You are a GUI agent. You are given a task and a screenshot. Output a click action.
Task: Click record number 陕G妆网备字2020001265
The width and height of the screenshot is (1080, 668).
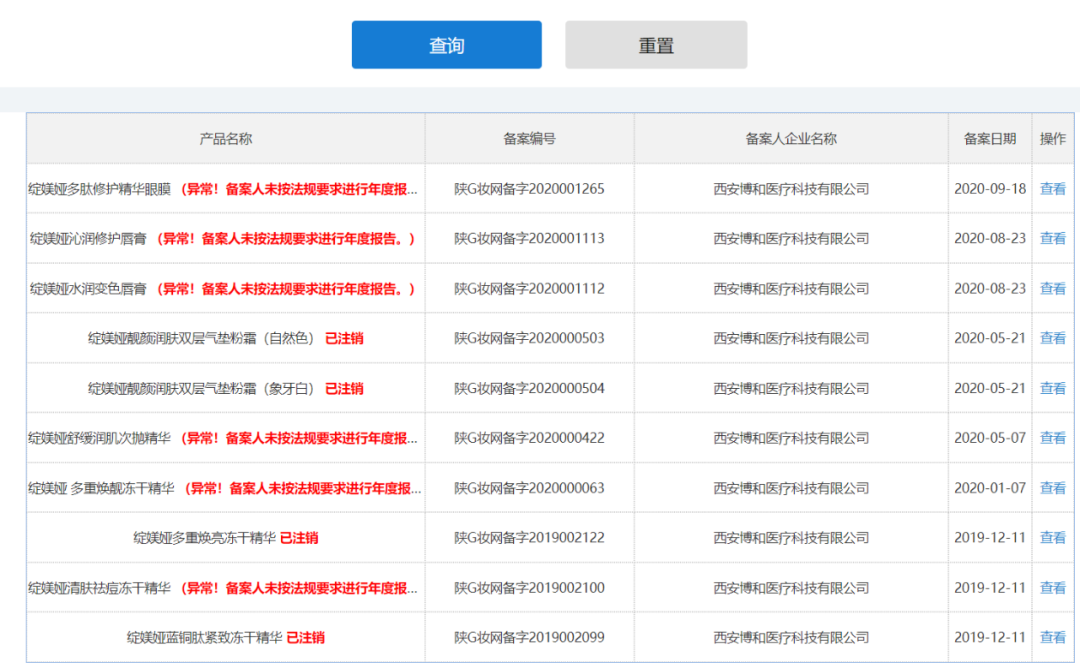[529, 189]
